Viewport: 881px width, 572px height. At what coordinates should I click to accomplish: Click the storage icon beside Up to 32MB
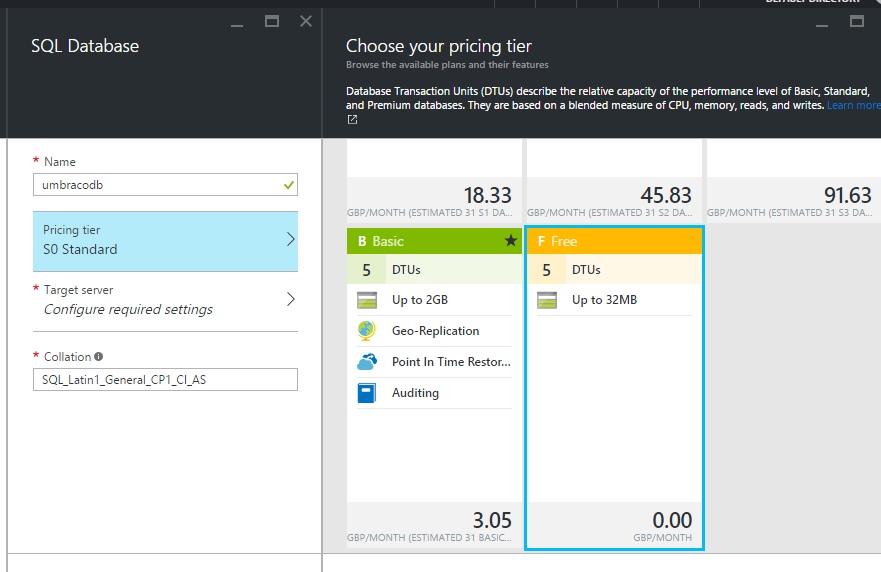[547, 300]
